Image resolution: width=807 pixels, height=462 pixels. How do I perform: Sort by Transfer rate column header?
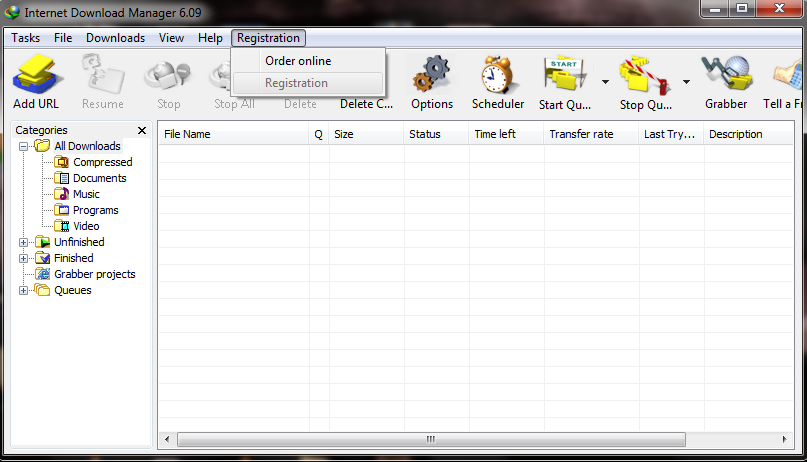click(591, 134)
